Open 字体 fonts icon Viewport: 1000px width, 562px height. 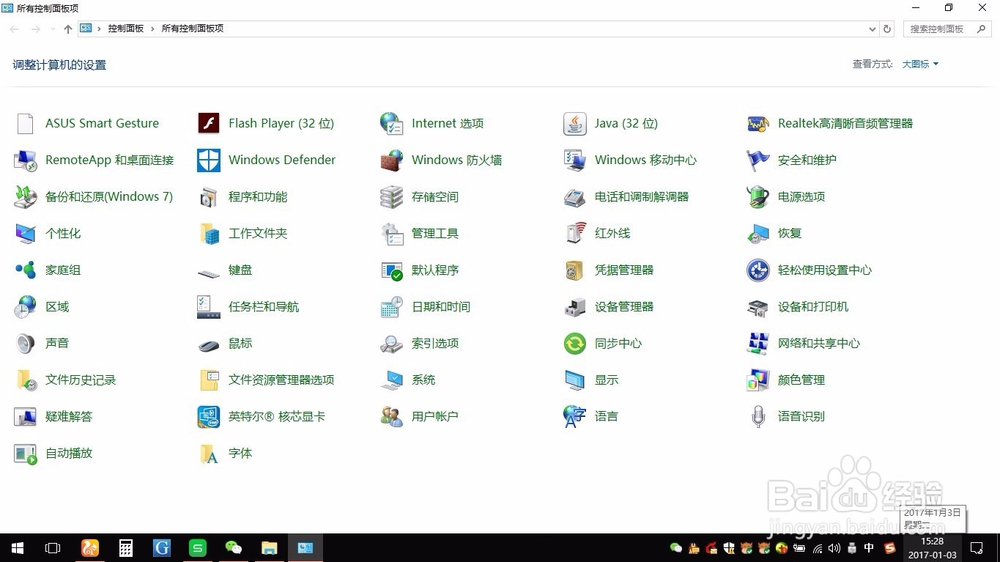click(209, 454)
